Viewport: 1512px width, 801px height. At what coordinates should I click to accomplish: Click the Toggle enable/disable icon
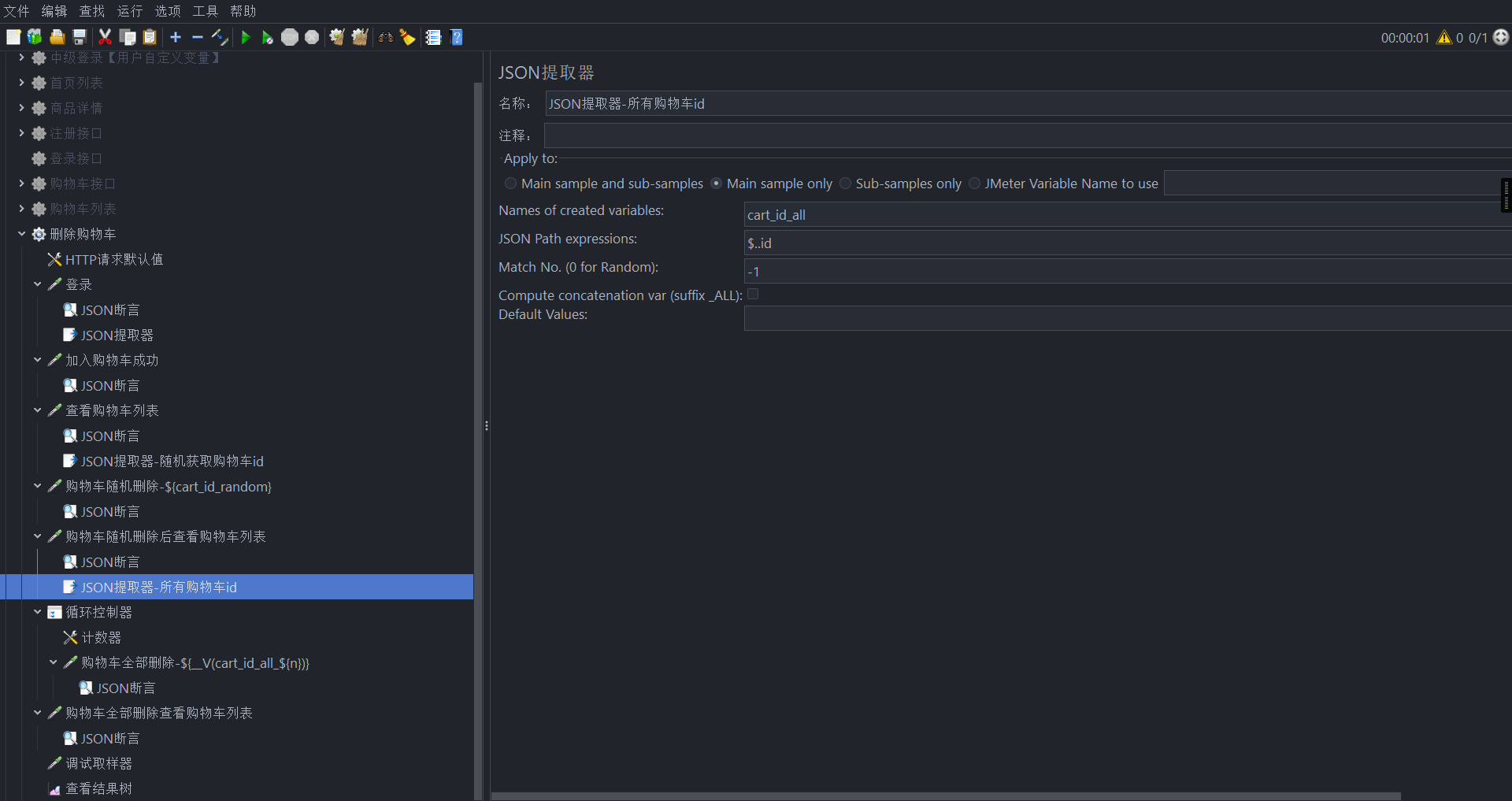220,37
